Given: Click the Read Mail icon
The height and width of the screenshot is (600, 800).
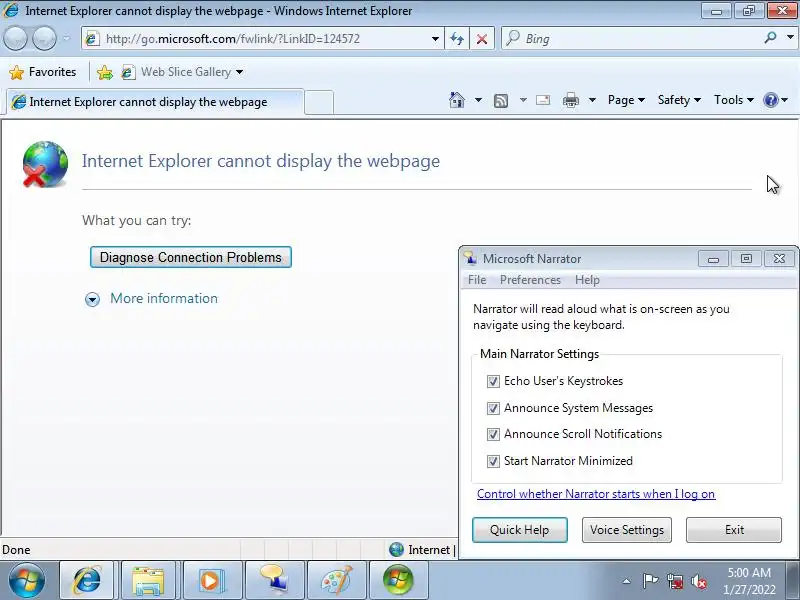Looking at the screenshot, I should click(x=543, y=100).
